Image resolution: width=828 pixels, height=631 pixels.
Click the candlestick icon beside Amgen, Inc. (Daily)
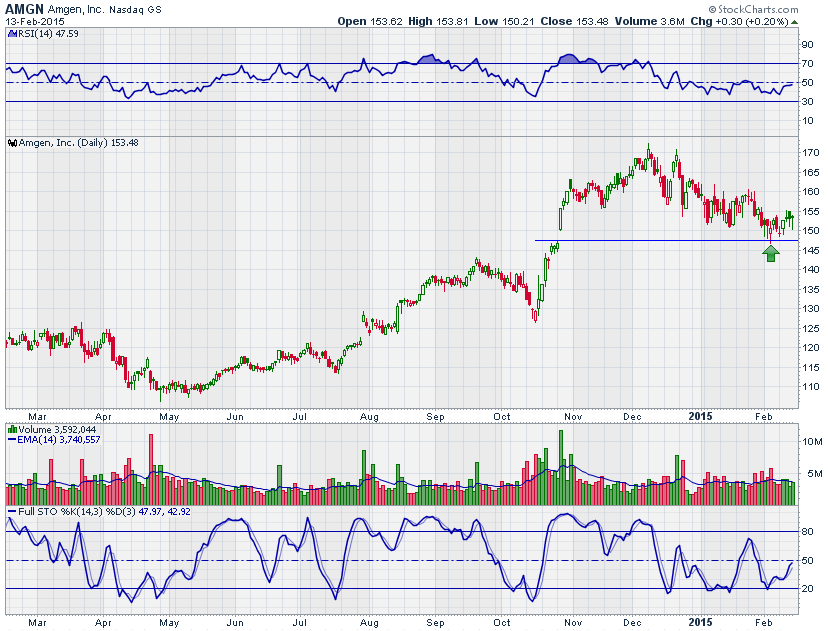pos(13,143)
